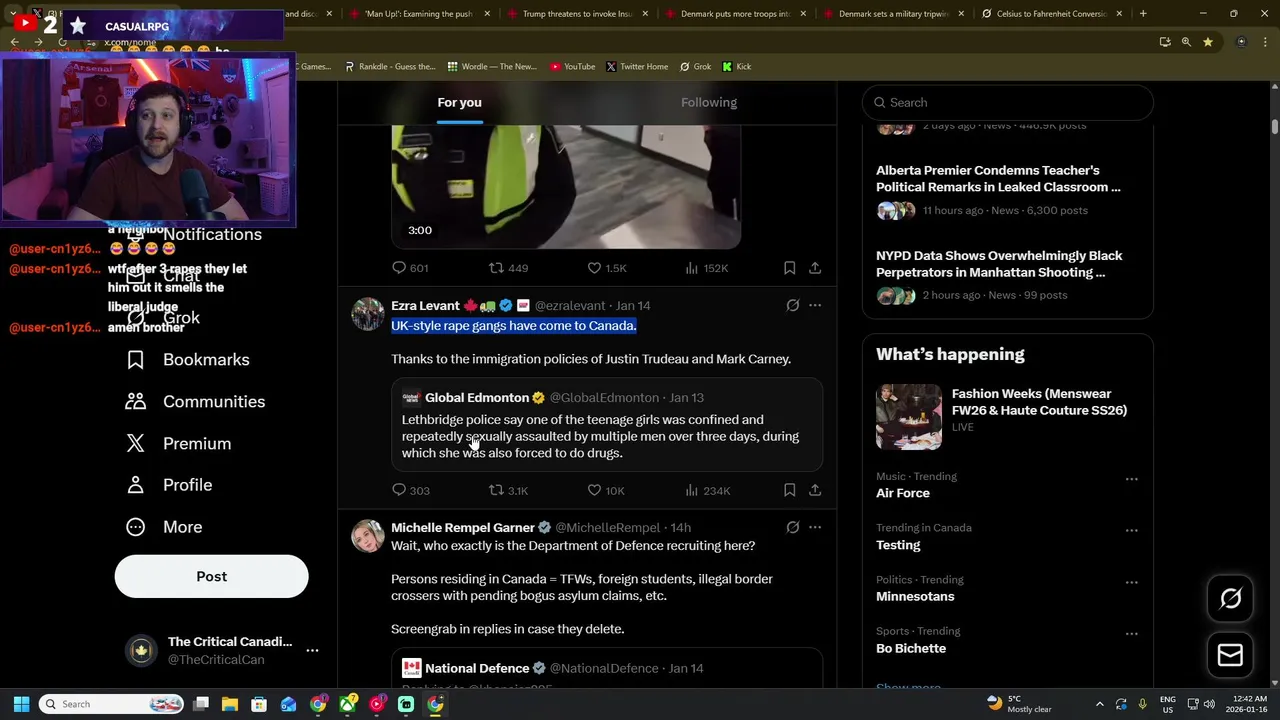
Task: Switch to the Following tab
Action: point(709,102)
